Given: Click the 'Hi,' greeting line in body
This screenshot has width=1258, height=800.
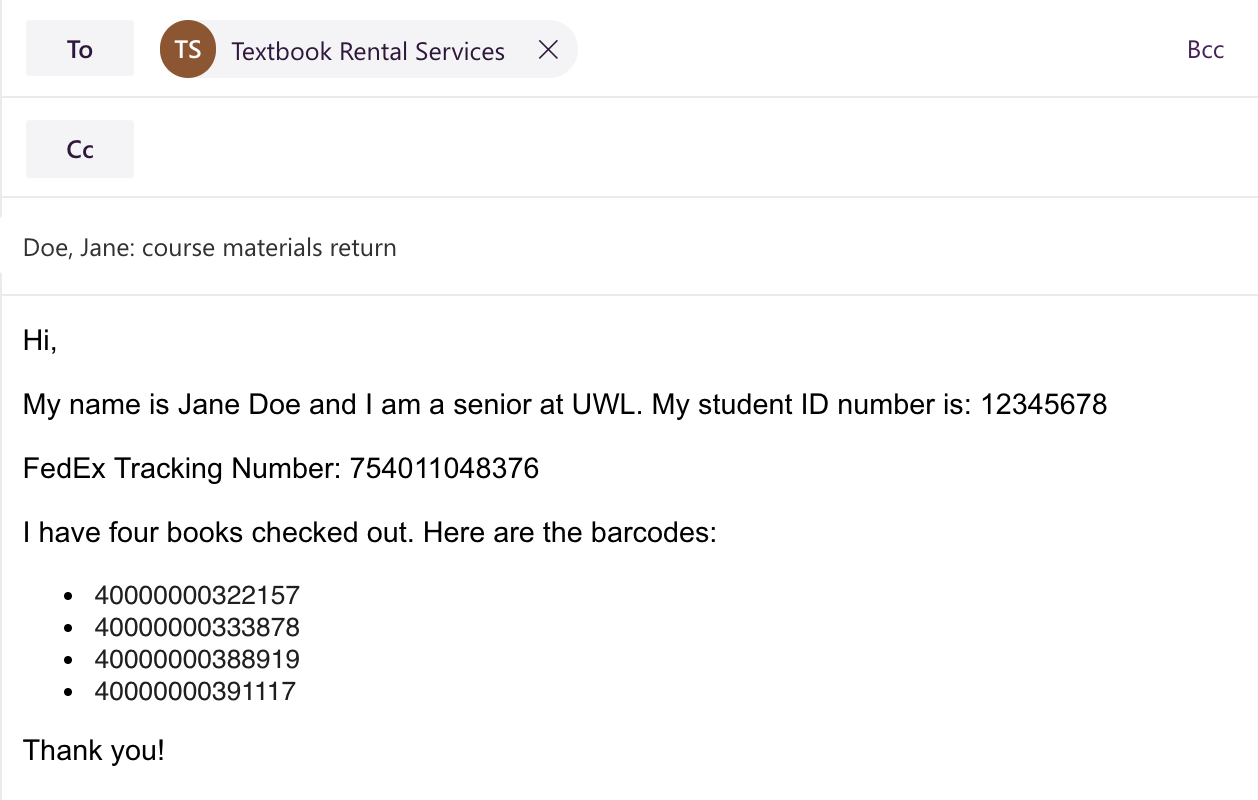Looking at the screenshot, I should click(x=41, y=341).
